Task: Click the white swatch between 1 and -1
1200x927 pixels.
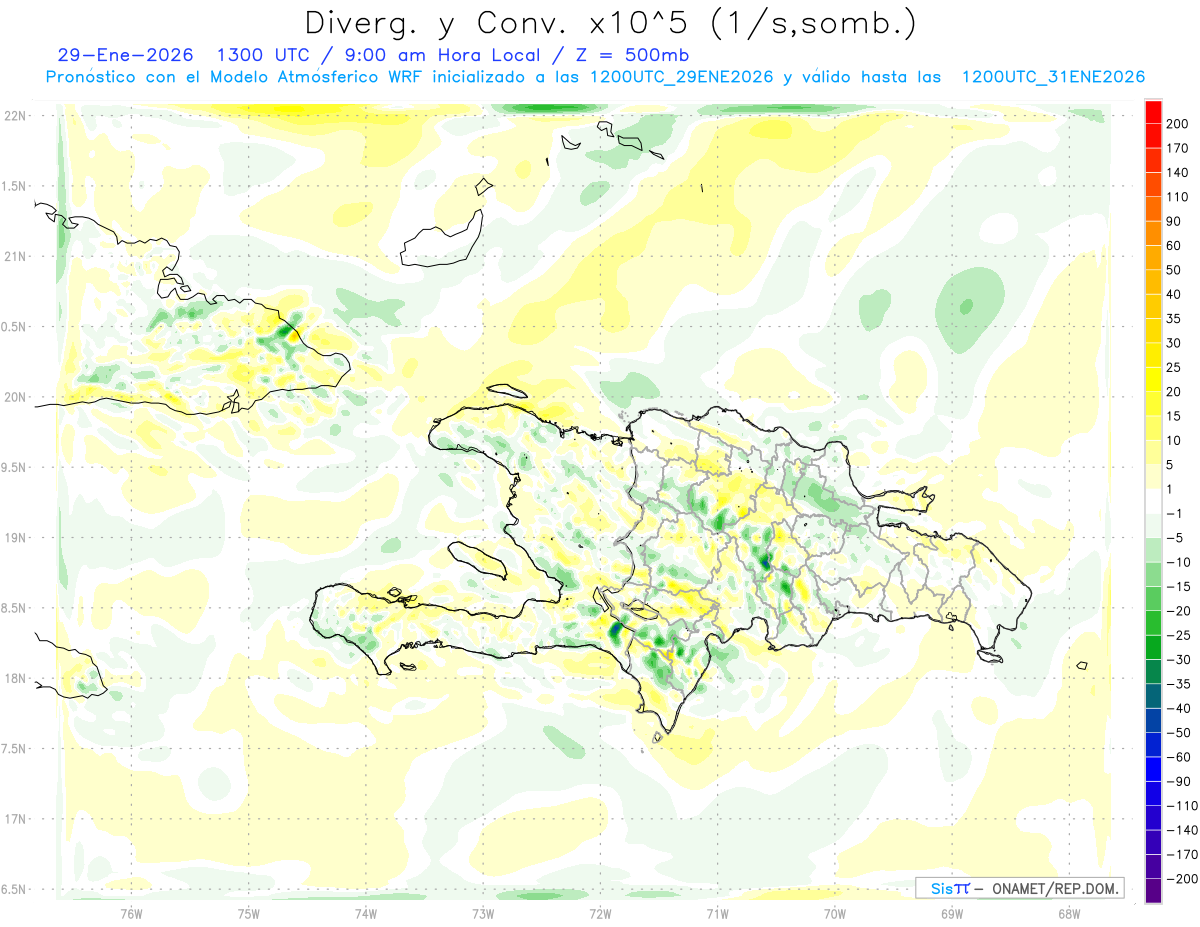Action: point(1153,500)
